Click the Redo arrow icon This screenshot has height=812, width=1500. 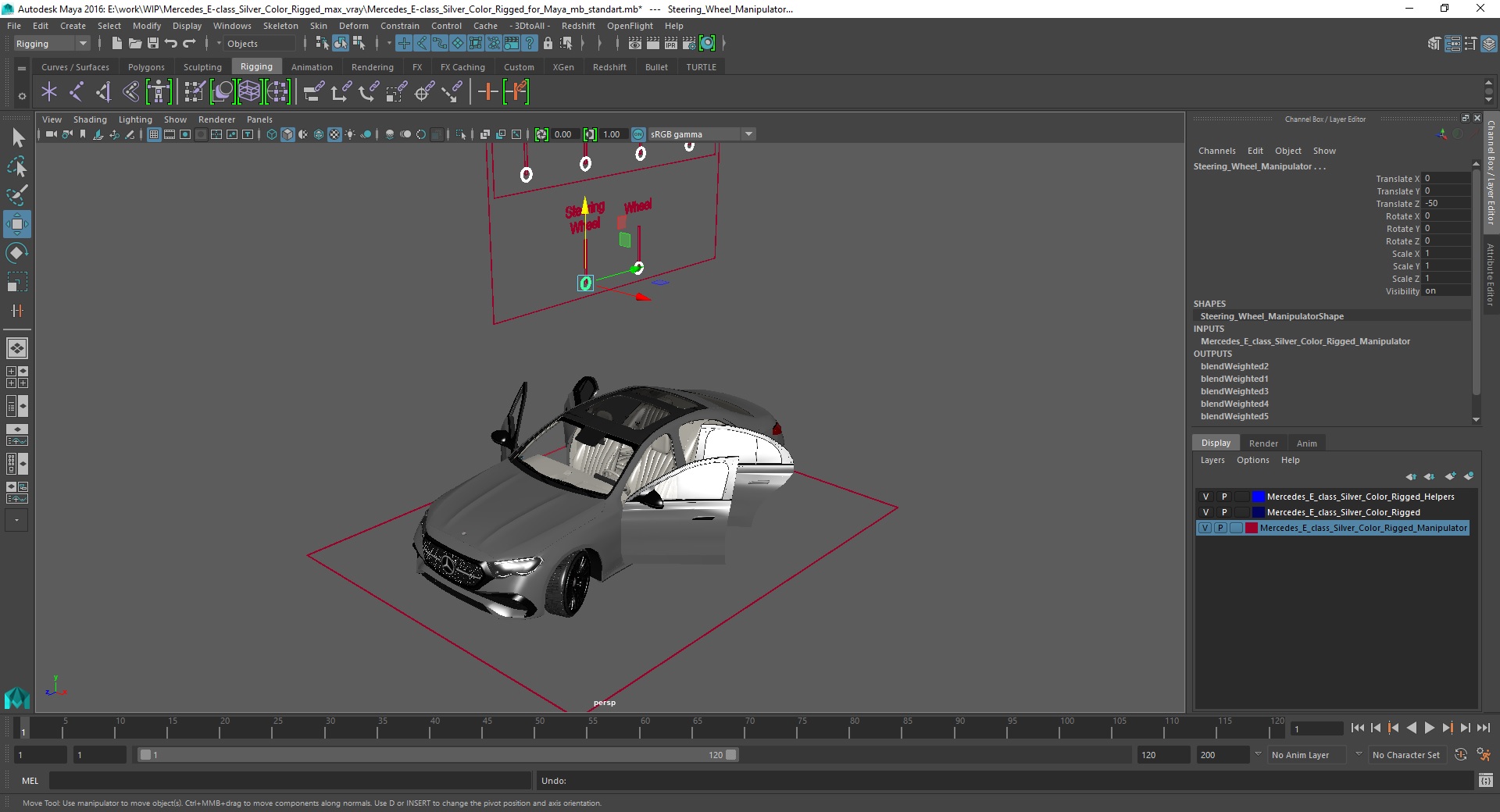pos(189,44)
